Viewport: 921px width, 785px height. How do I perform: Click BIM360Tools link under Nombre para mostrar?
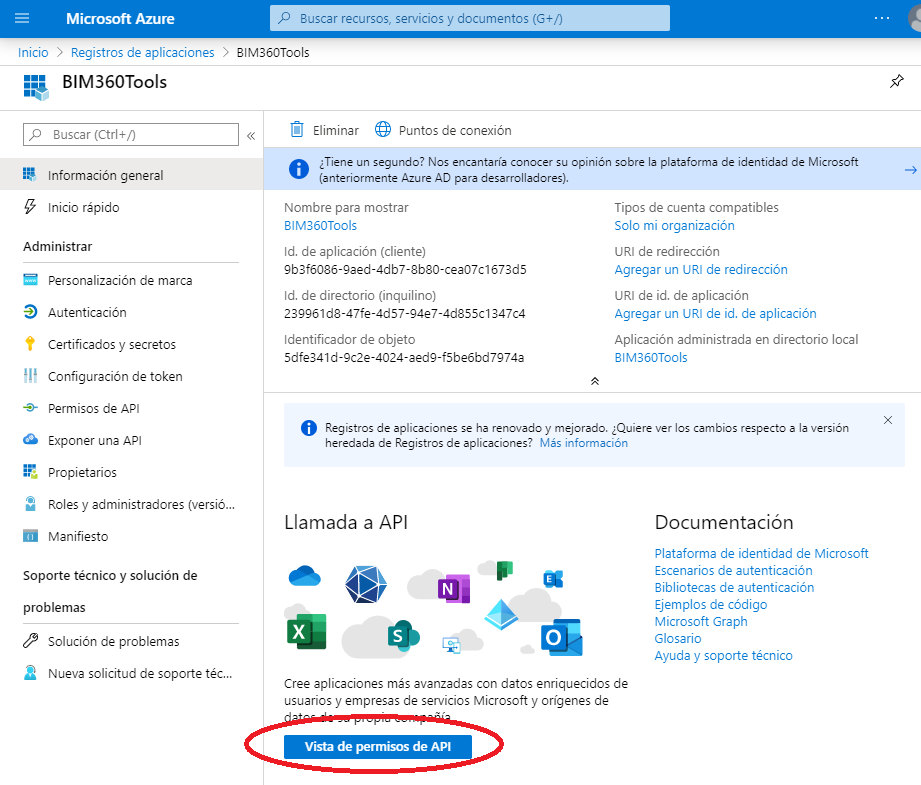click(x=320, y=225)
